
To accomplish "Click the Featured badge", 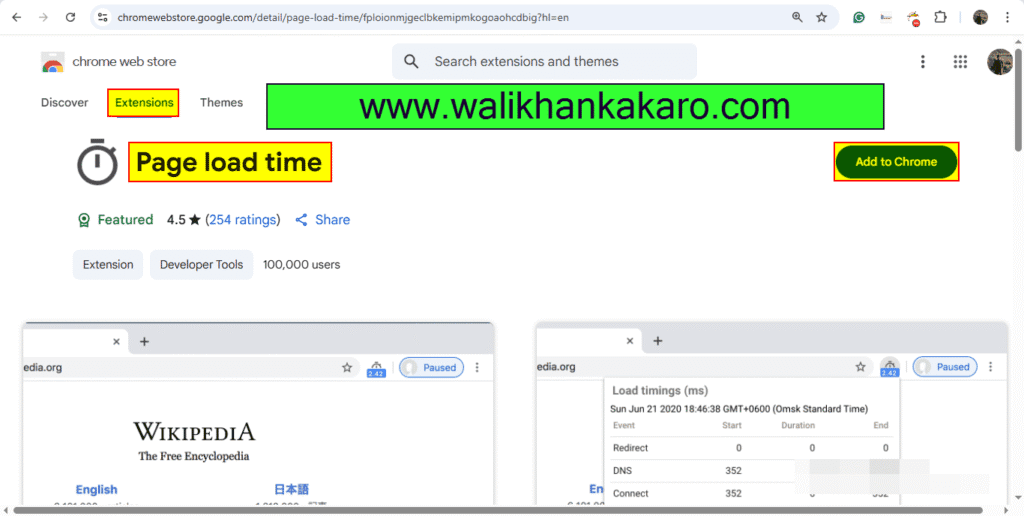I will [x=115, y=220].
